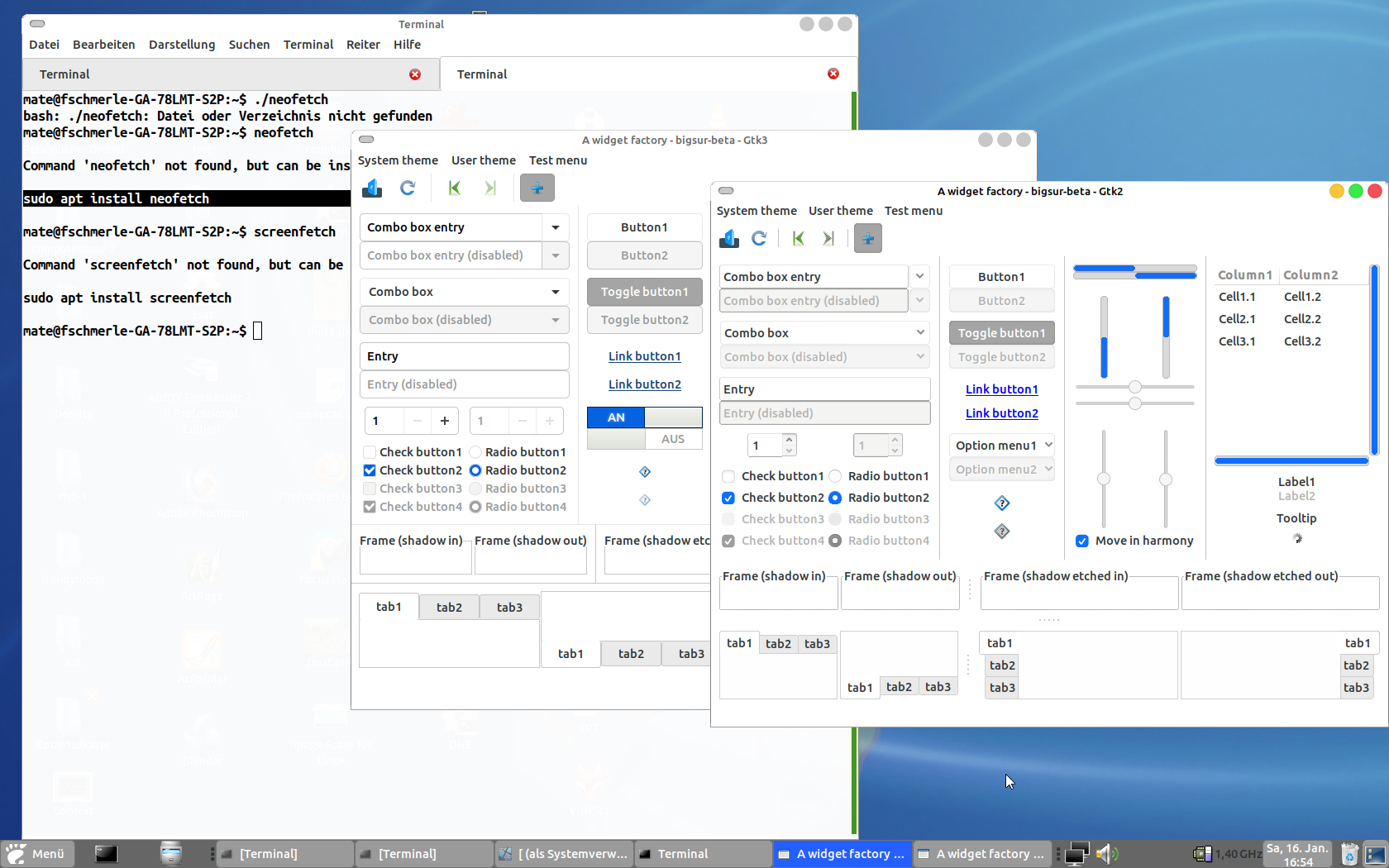Follow Link button2 in the Gtk3 window
The height and width of the screenshot is (868, 1389).
[x=645, y=384]
